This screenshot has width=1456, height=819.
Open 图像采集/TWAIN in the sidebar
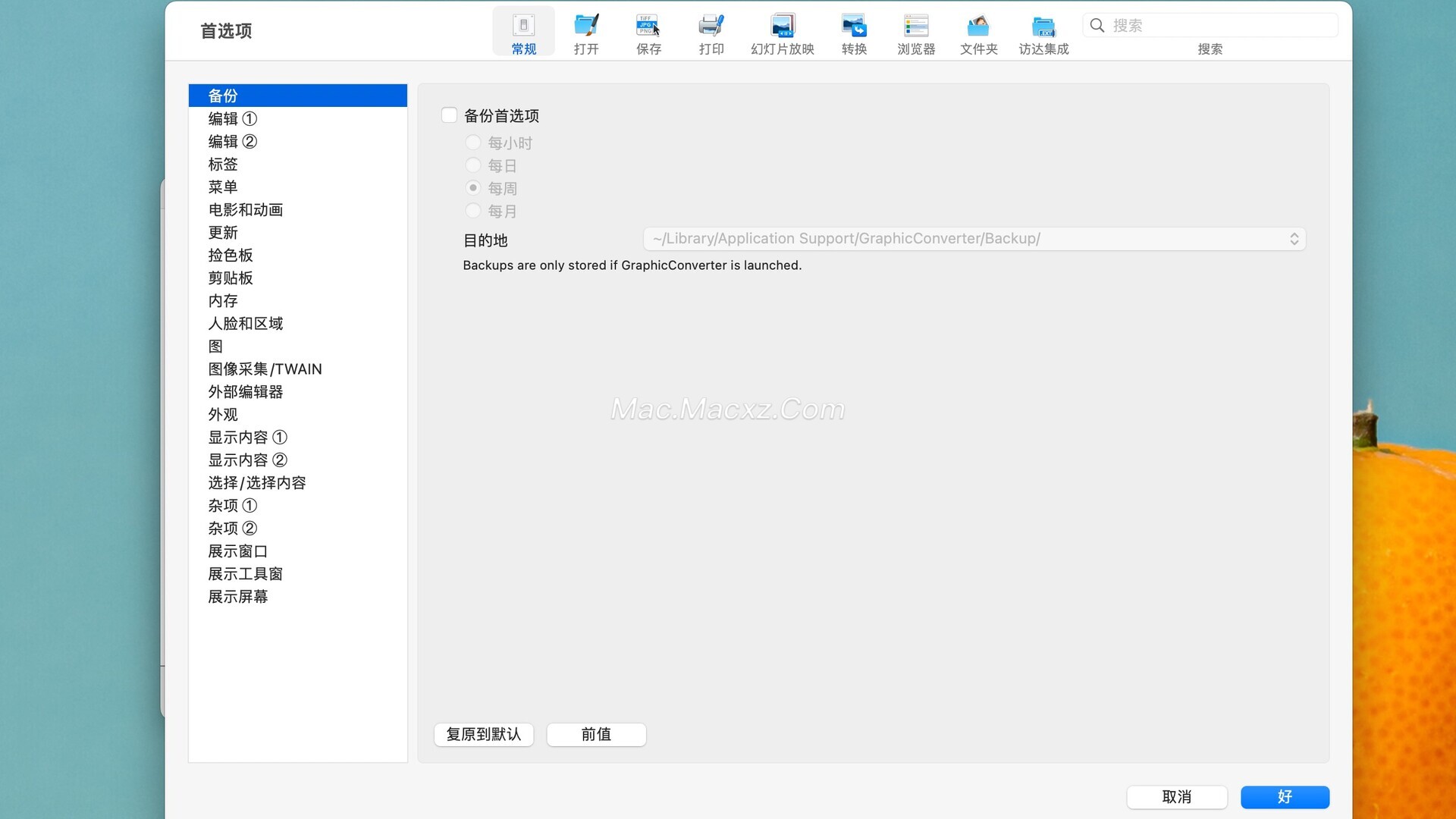[265, 369]
